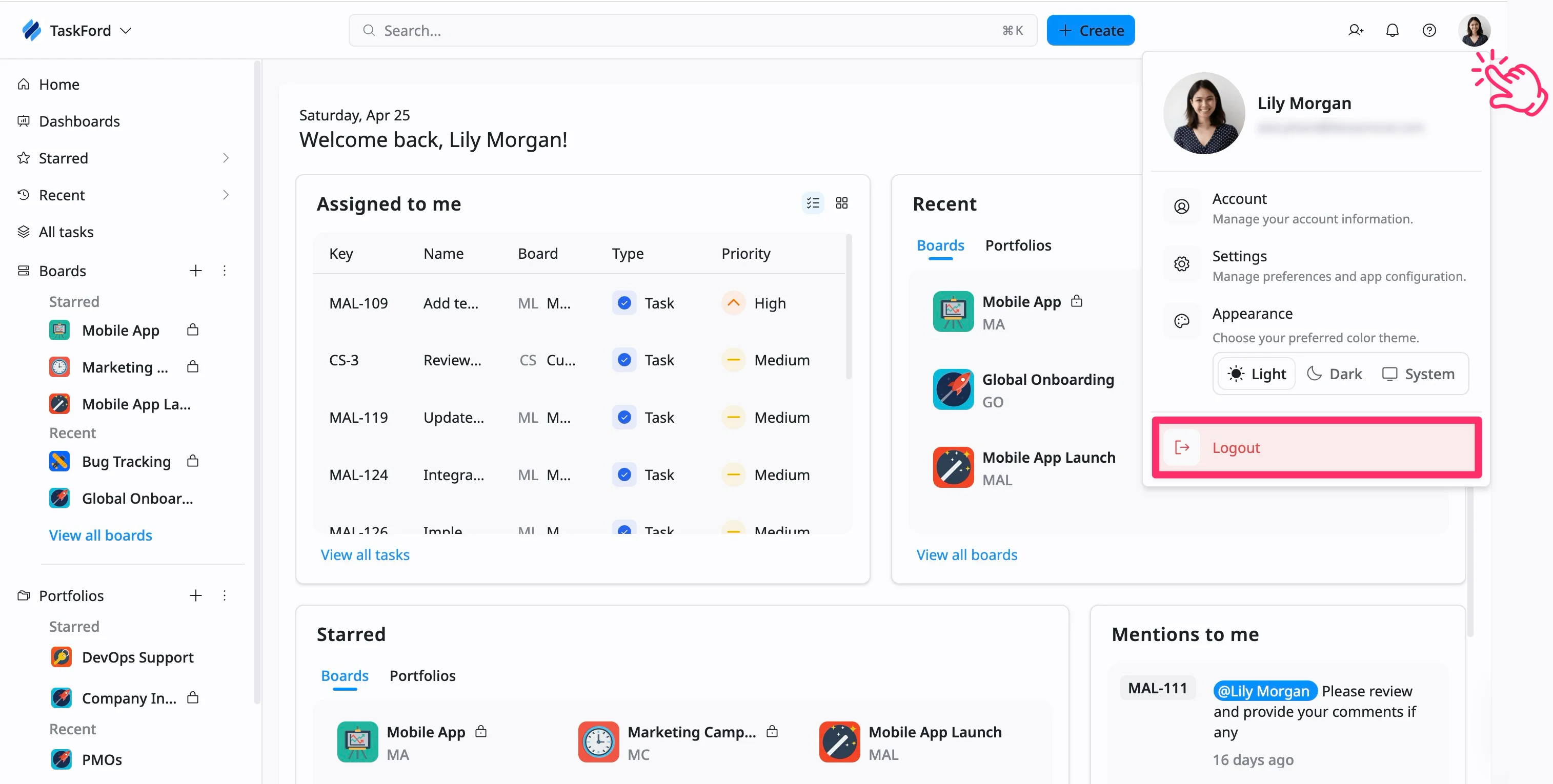This screenshot has height=784, width=1553.
Task: Open Boards section more options
Action: pyautogui.click(x=224, y=271)
